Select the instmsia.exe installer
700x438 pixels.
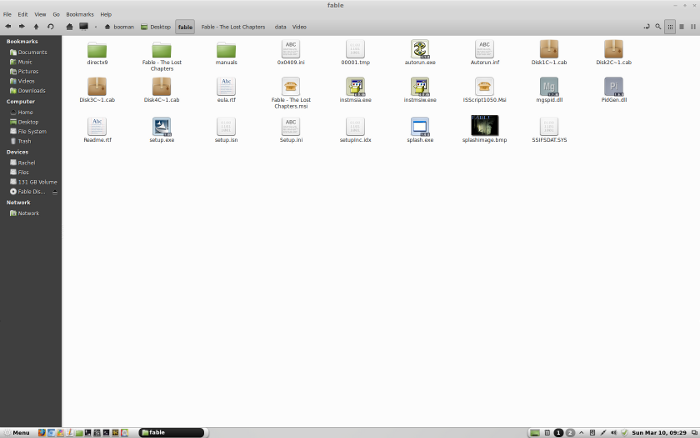pos(355,90)
